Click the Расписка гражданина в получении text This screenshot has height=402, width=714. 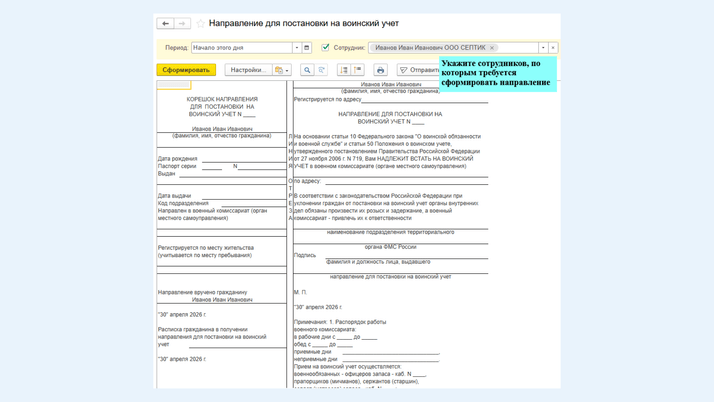pyautogui.click(x=203, y=329)
